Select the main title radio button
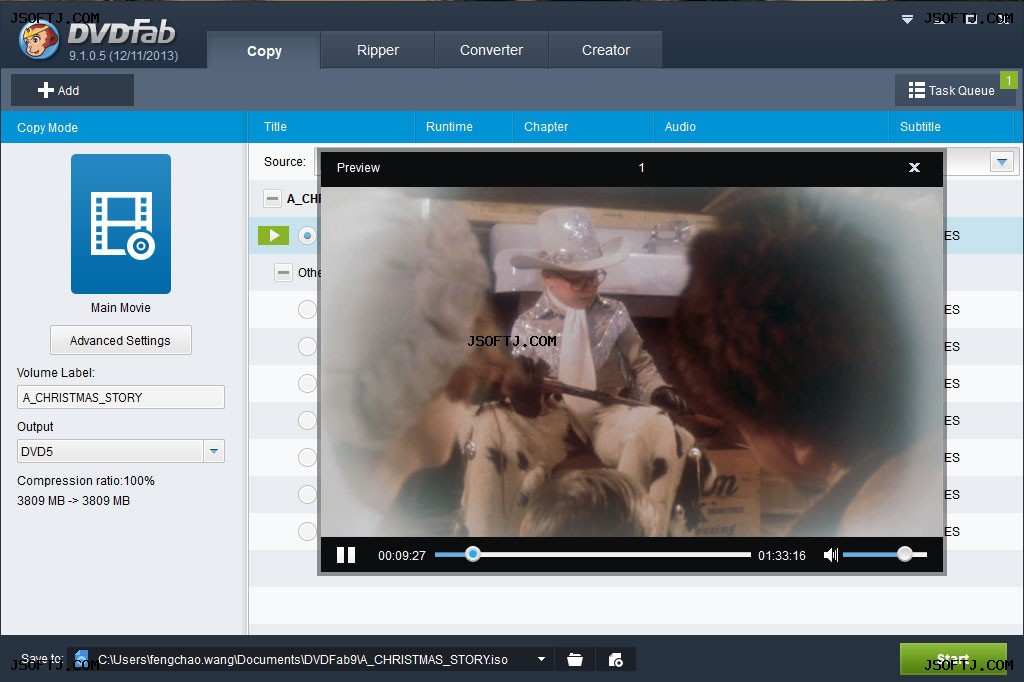The height and width of the screenshot is (682, 1024). tap(307, 236)
